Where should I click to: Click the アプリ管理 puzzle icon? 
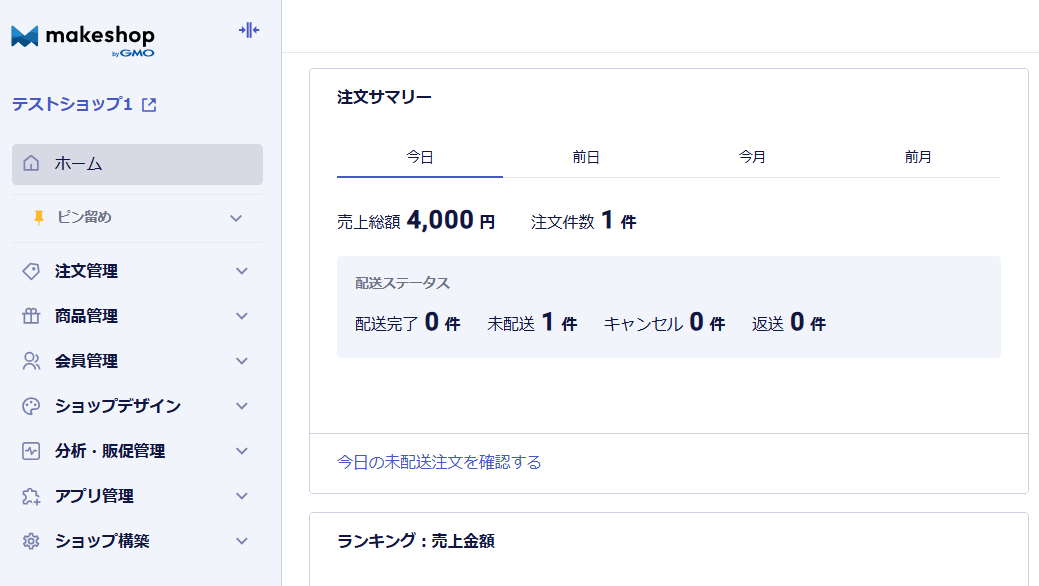pos(31,497)
